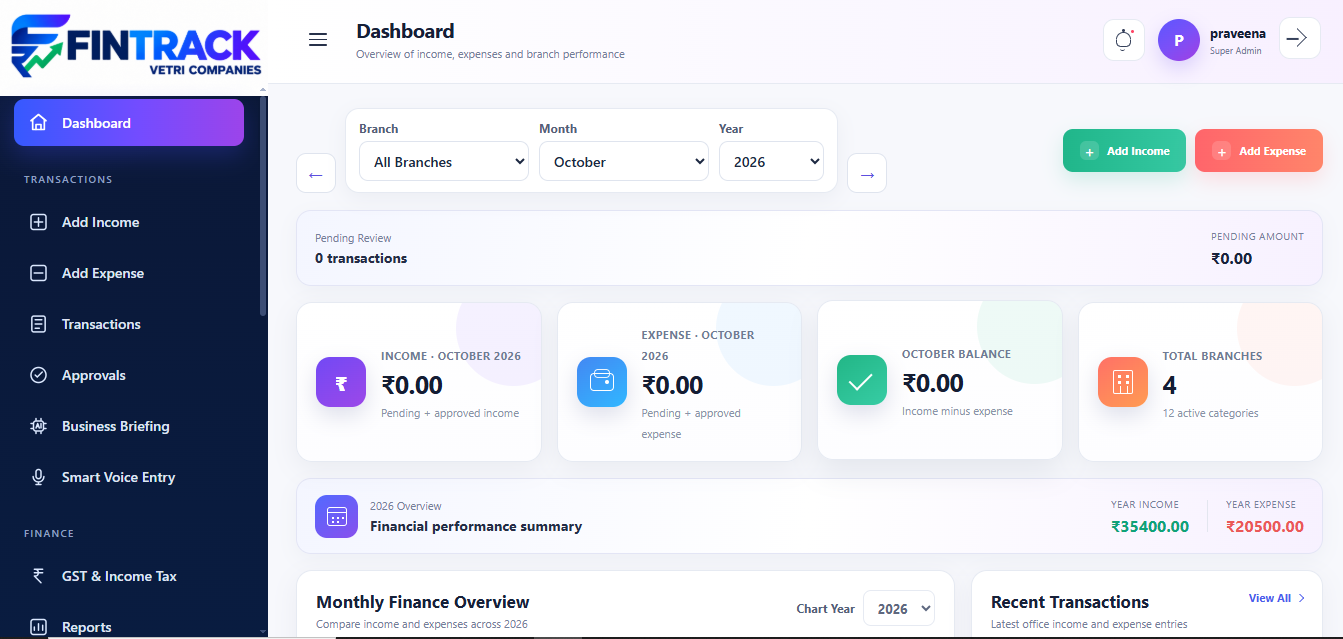1343x639 pixels.
Task: Click the blue wallet expense icon
Action: tap(602, 382)
